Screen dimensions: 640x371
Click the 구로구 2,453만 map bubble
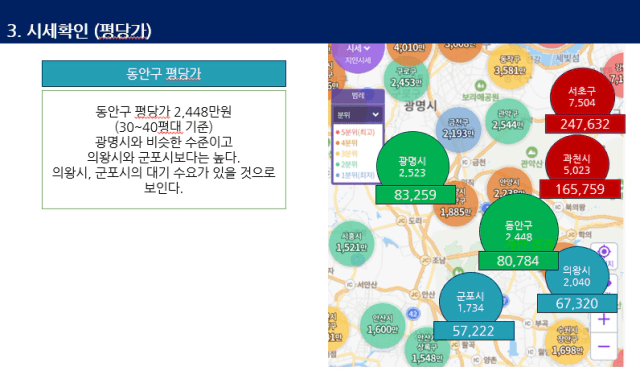click(x=406, y=78)
